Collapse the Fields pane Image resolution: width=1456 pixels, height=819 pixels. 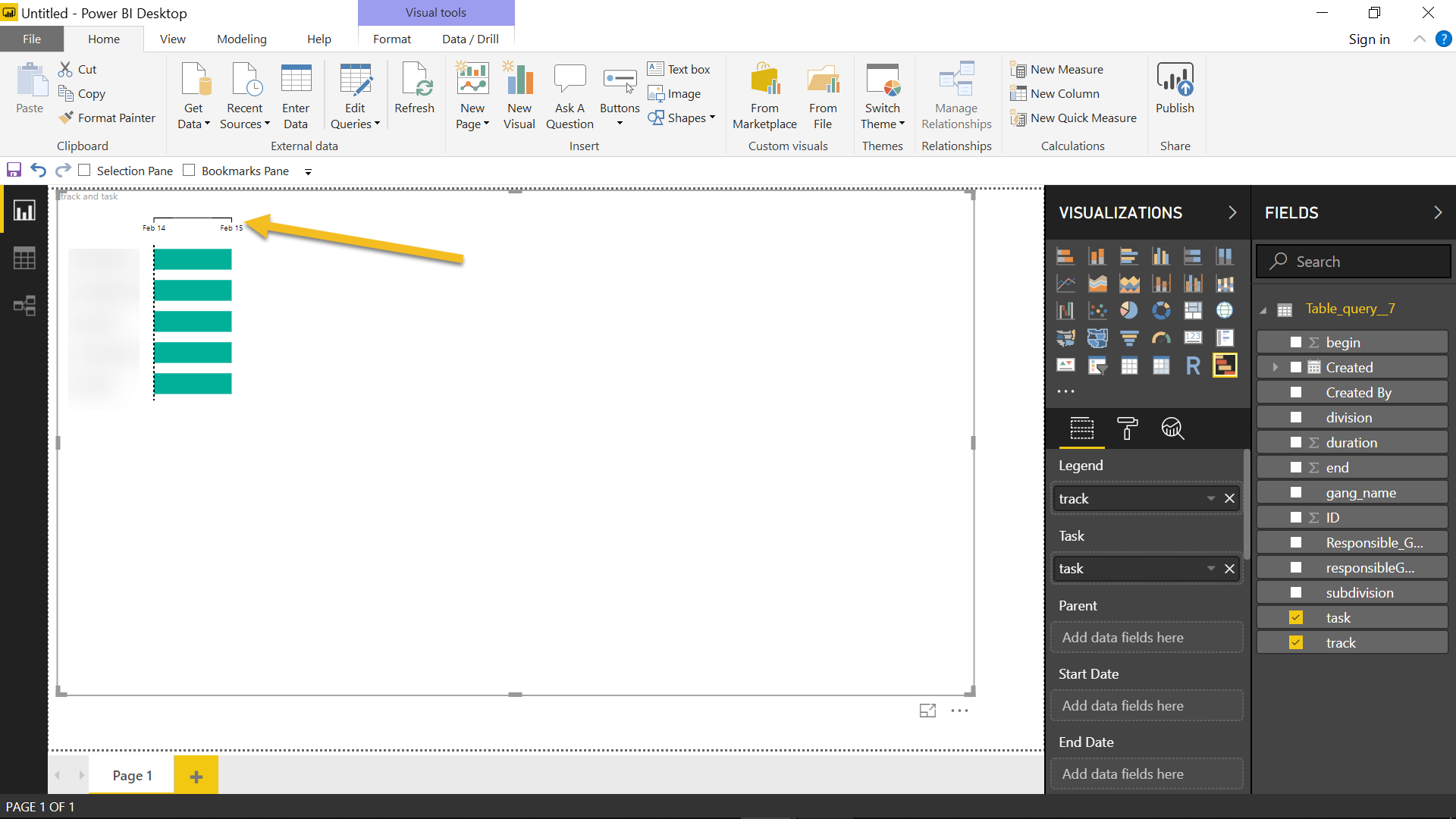pos(1438,213)
